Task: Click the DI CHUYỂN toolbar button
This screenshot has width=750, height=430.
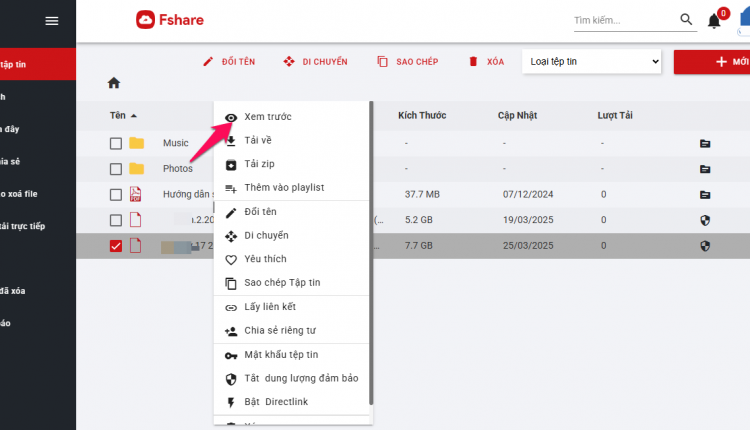Action: click(x=315, y=62)
